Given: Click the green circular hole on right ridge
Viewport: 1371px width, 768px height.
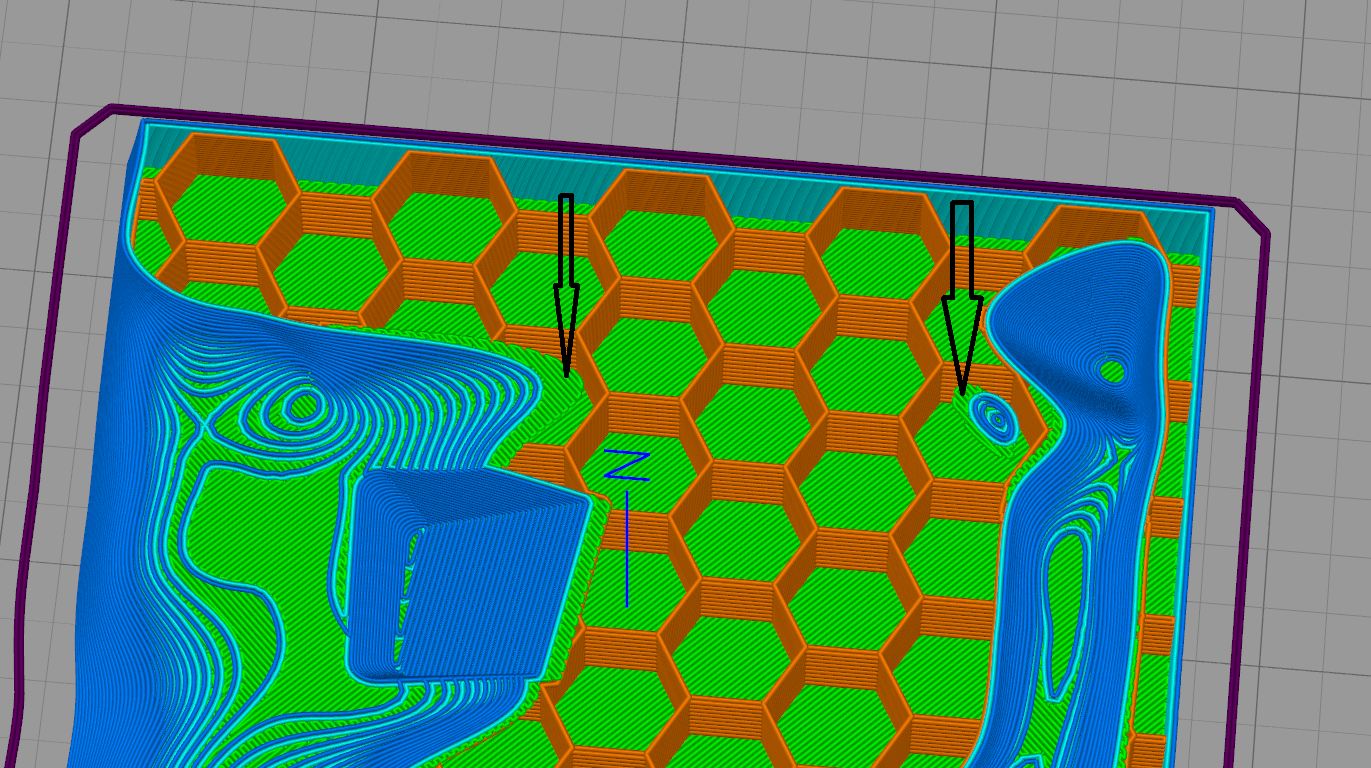Looking at the screenshot, I should [x=1111, y=372].
